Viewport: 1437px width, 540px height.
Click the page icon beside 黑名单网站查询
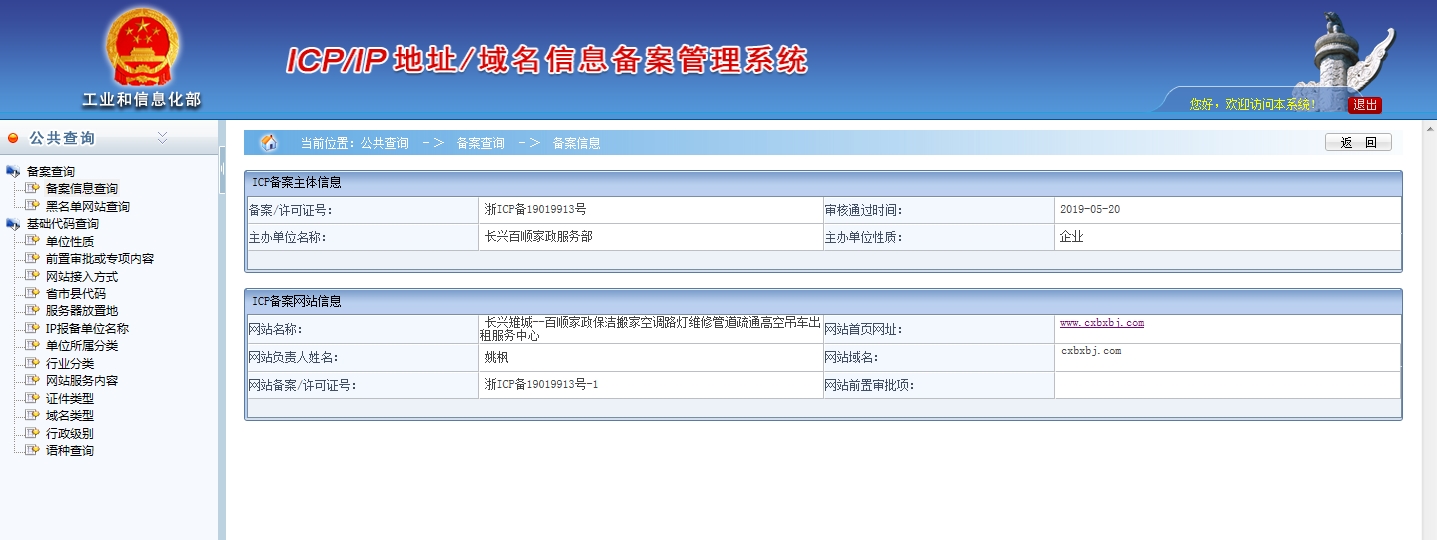point(33,206)
